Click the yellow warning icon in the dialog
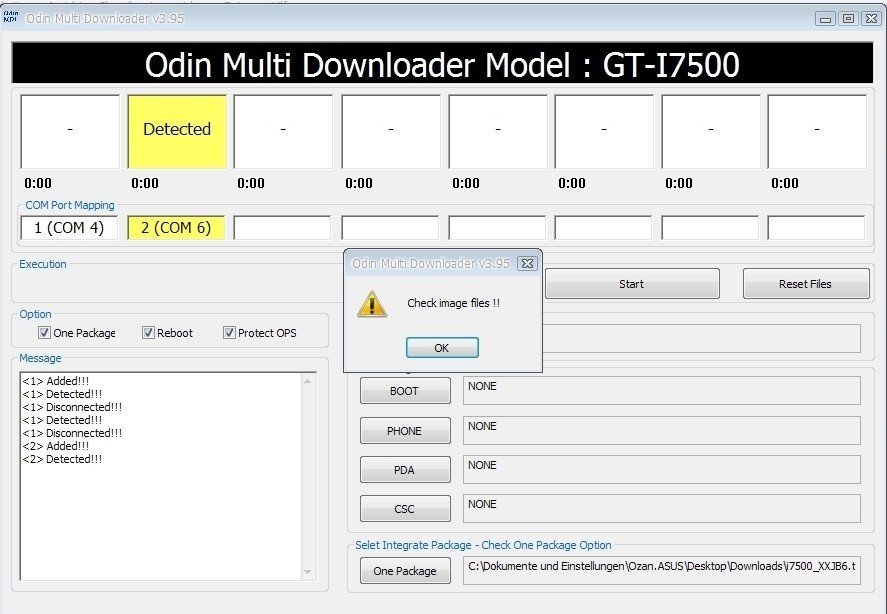This screenshot has height=614, width=887. [372, 304]
